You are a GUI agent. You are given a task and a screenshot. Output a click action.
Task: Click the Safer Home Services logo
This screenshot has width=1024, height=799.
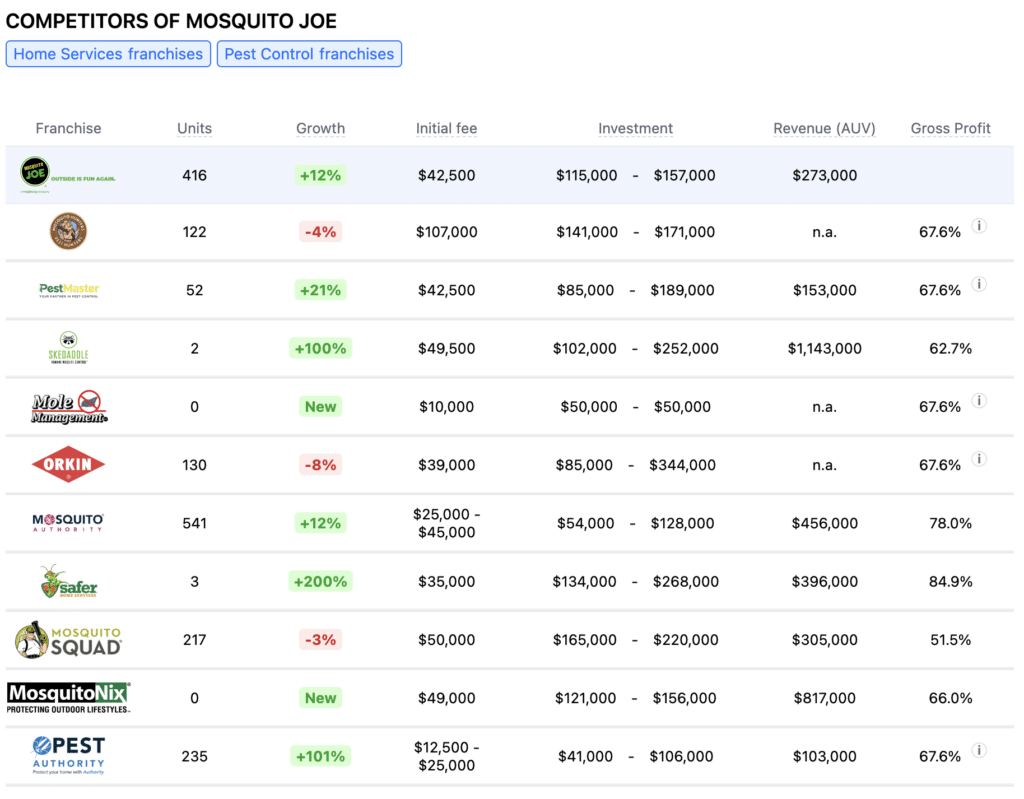(69, 581)
